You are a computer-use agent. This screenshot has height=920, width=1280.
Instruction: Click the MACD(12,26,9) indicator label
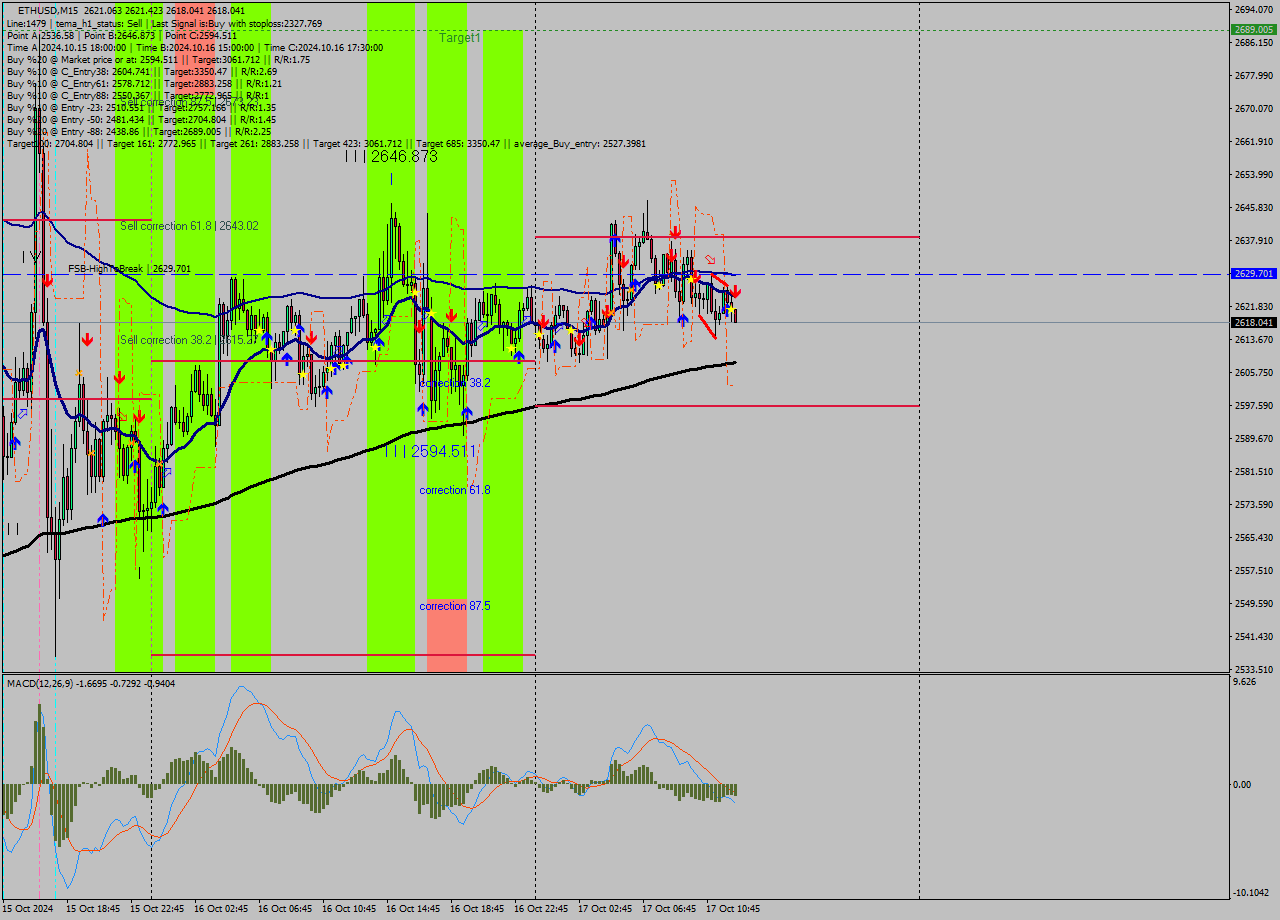coord(91,683)
